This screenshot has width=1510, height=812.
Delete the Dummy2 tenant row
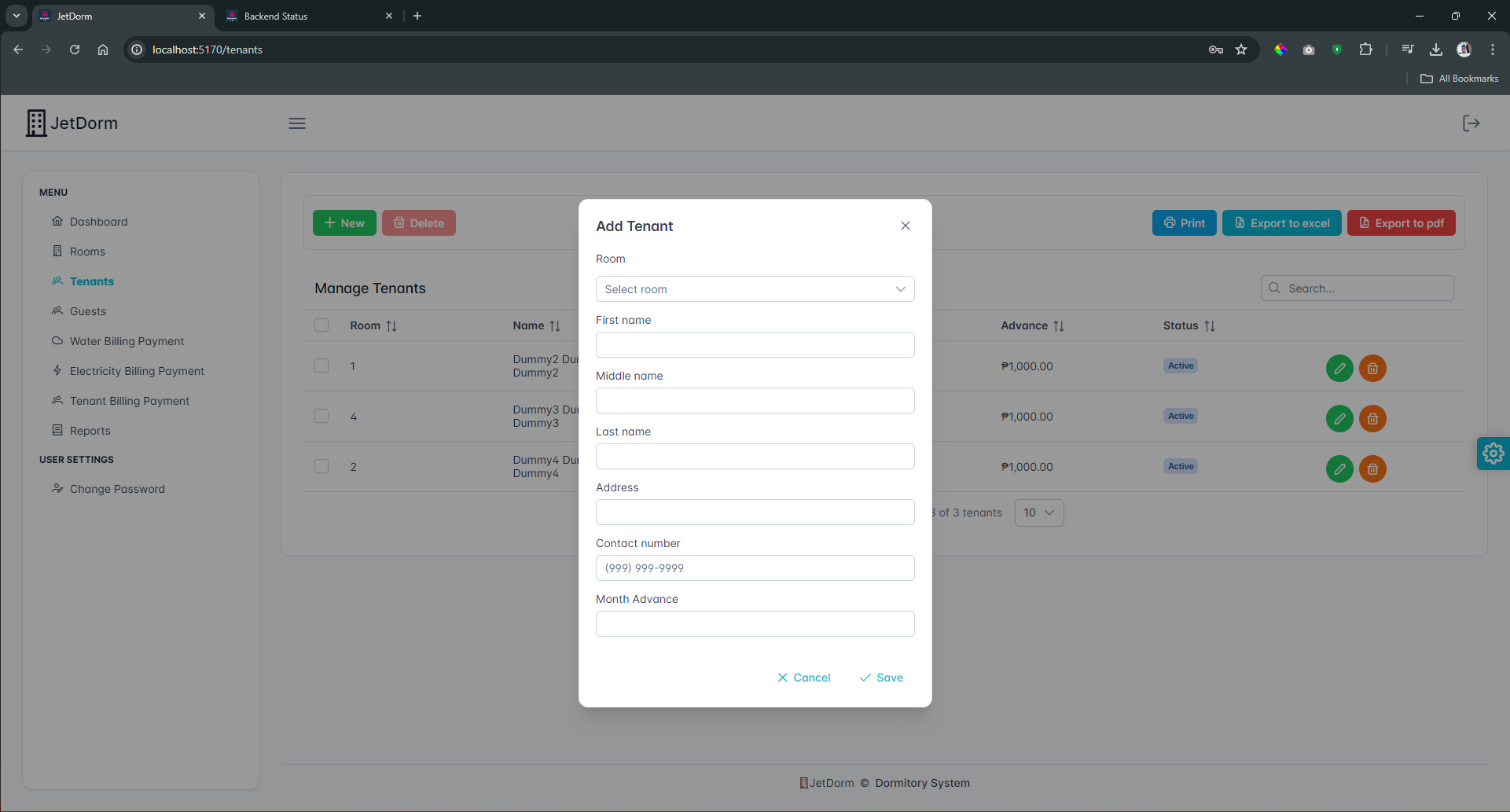coord(1372,368)
